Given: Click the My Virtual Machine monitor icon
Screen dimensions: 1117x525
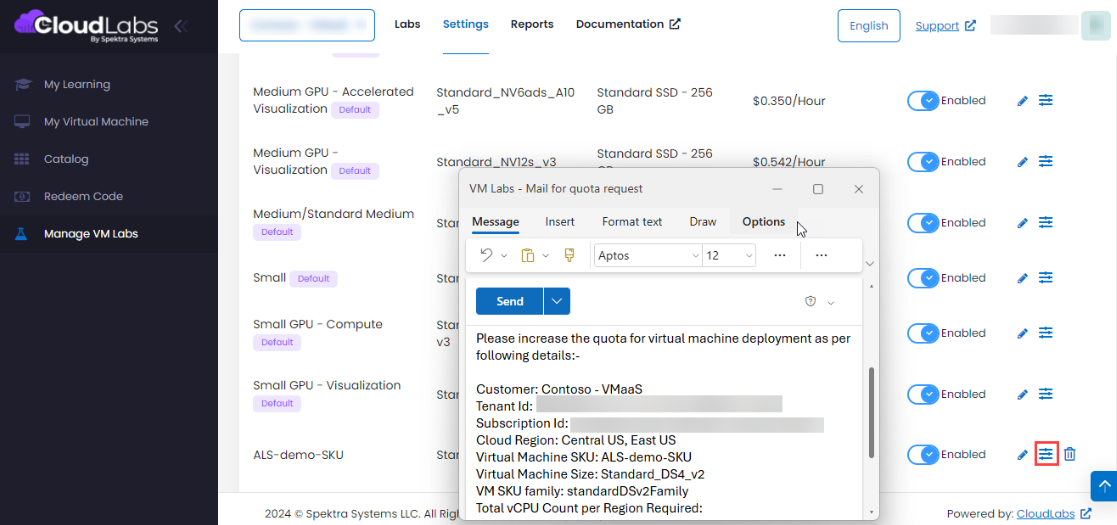Looking at the screenshot, I should tap(22, 122).
